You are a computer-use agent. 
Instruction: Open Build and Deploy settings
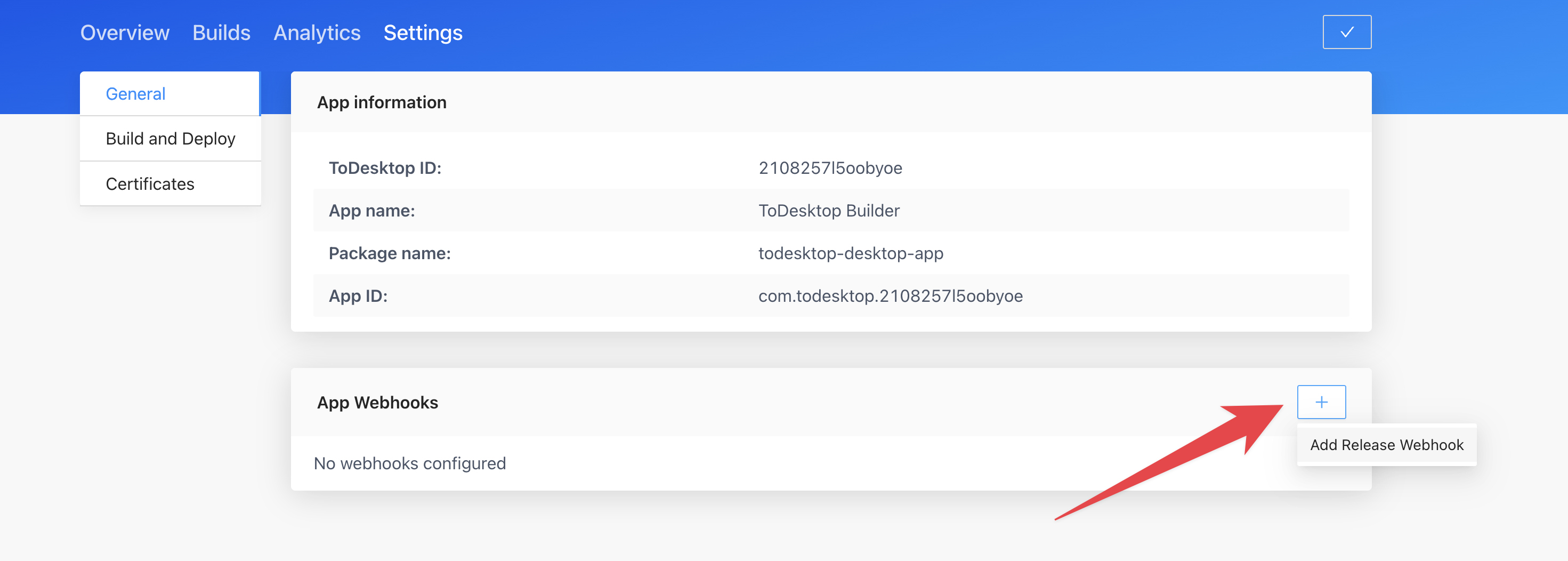coord(171,138)
